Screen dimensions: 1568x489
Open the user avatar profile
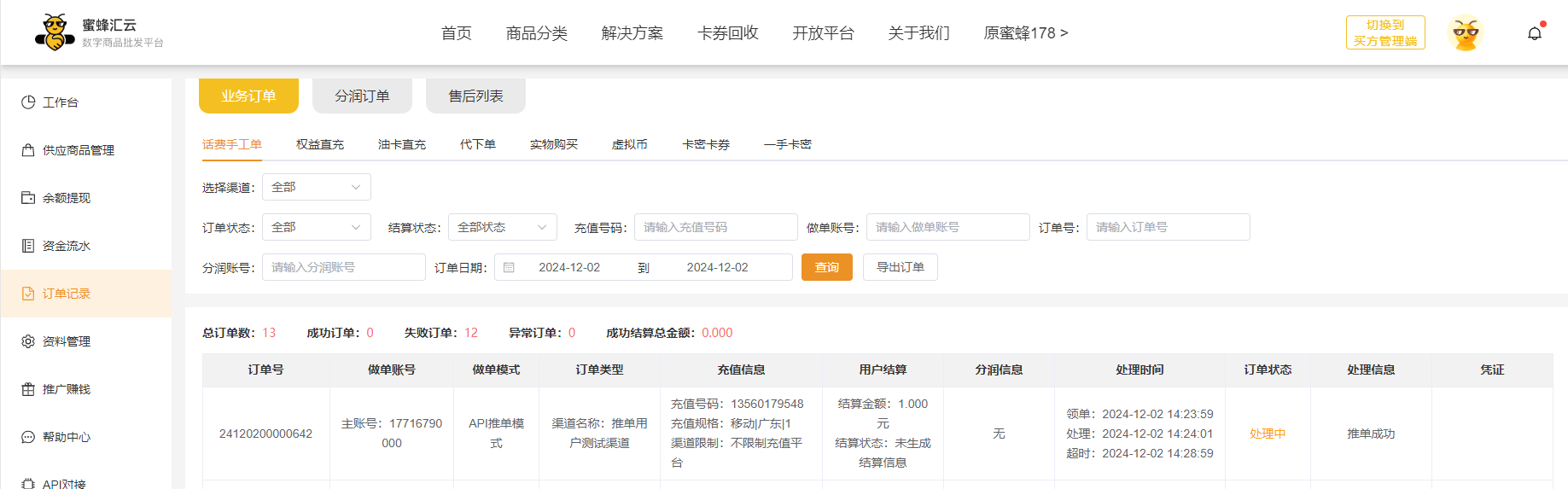point(1466,33)
